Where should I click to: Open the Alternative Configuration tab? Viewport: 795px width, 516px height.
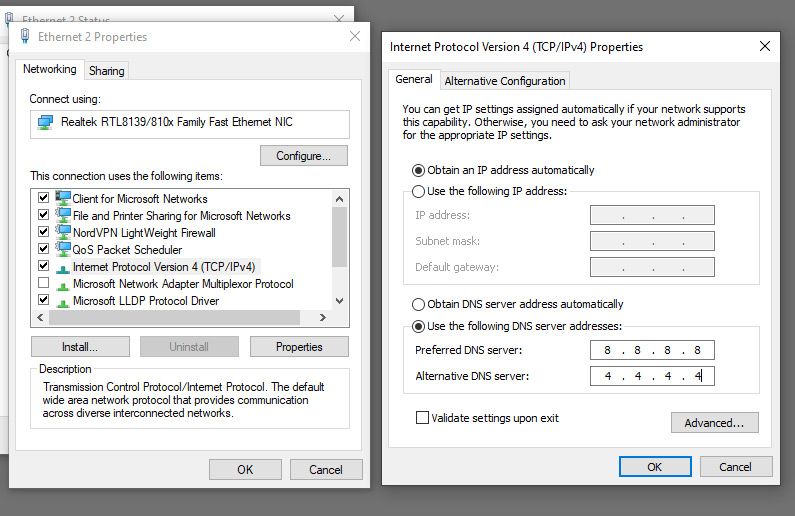point(505,81)
